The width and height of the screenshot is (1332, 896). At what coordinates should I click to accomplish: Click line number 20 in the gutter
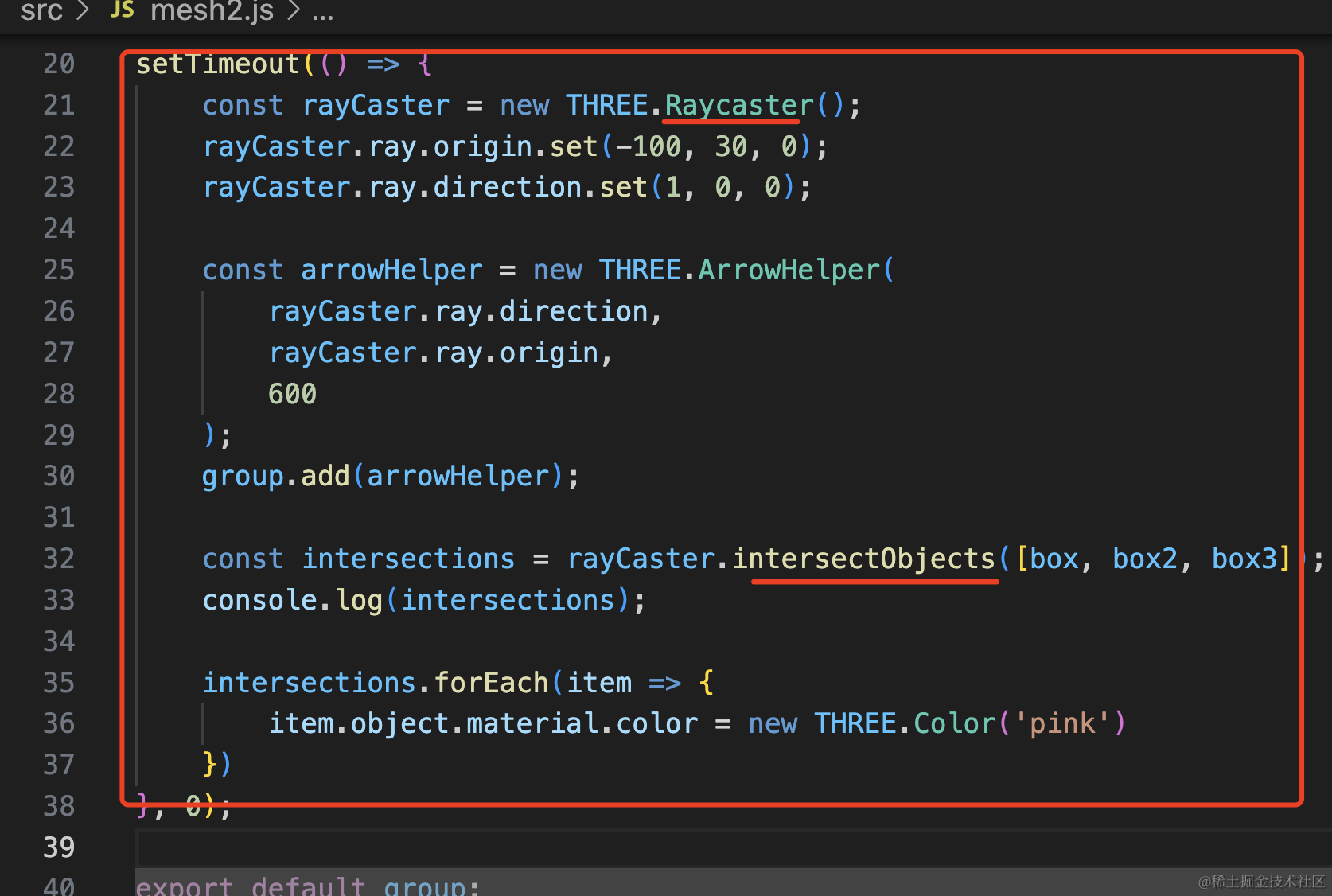coord(59,64)
